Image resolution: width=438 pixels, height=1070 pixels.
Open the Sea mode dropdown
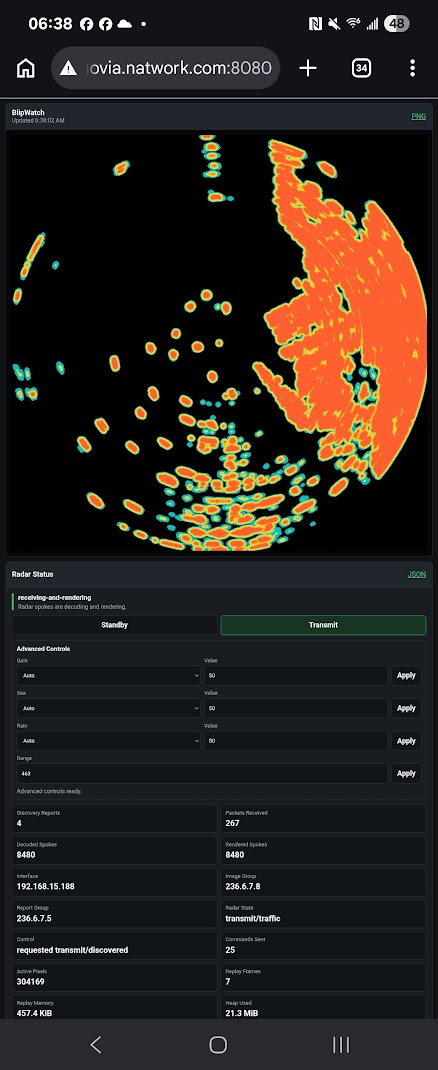pos(109,708)
